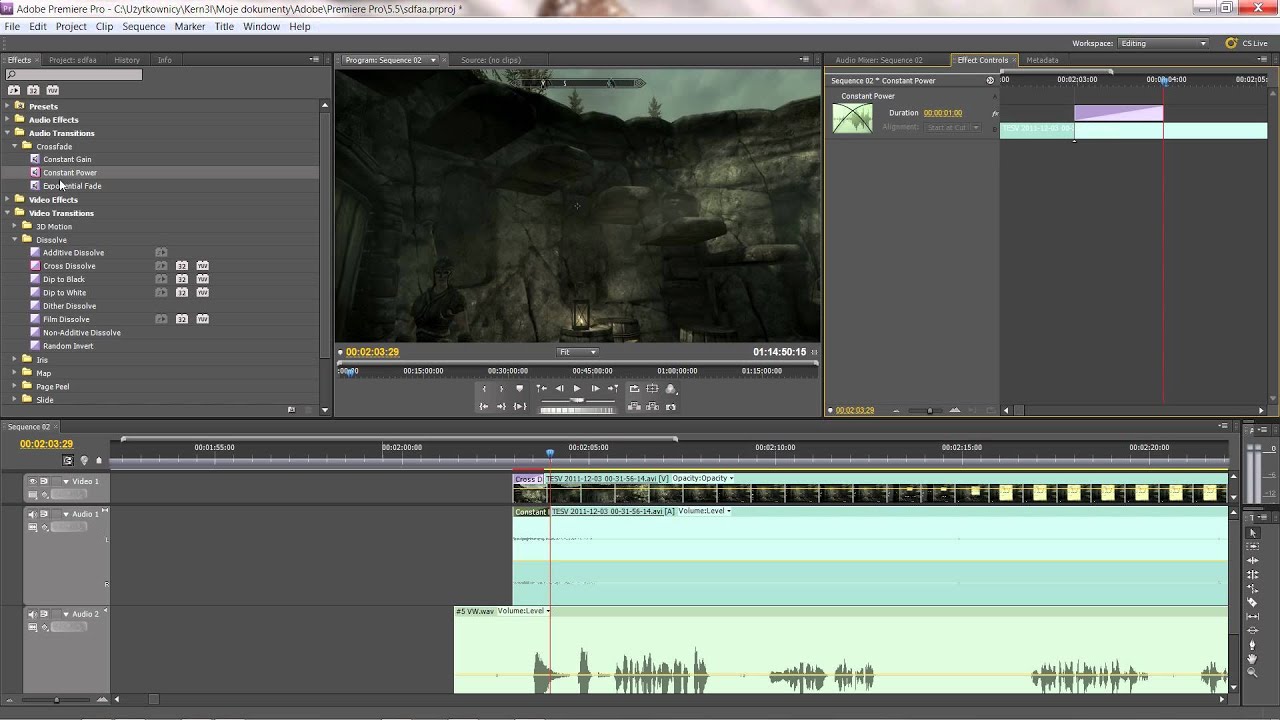
Task: Select the Ripple Edit tool
Action: tap(1252, 560)
